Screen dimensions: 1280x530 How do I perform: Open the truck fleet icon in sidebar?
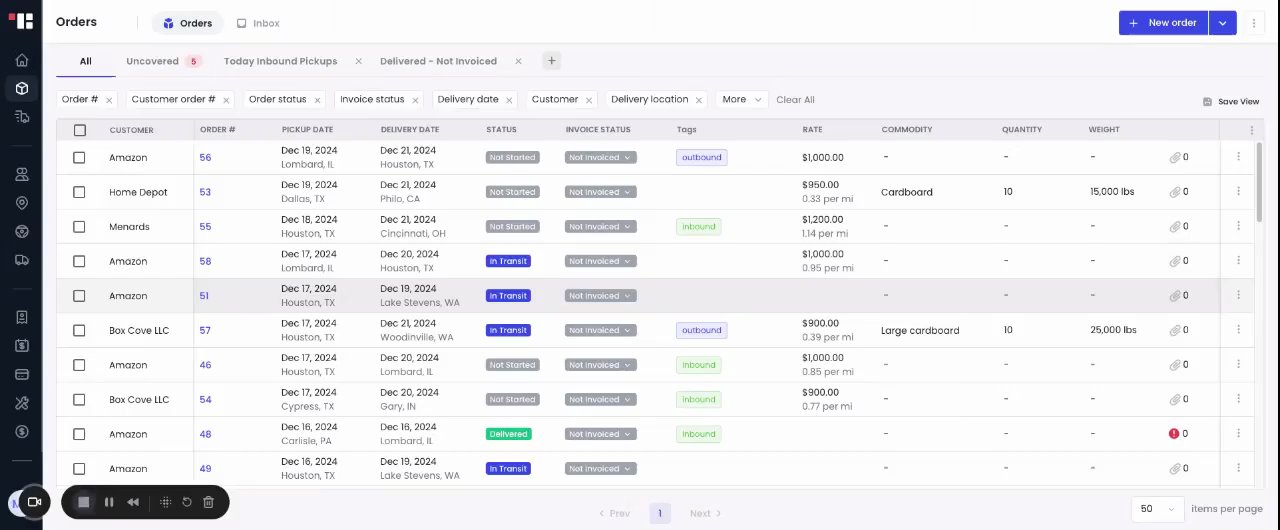tap(22, 260)
